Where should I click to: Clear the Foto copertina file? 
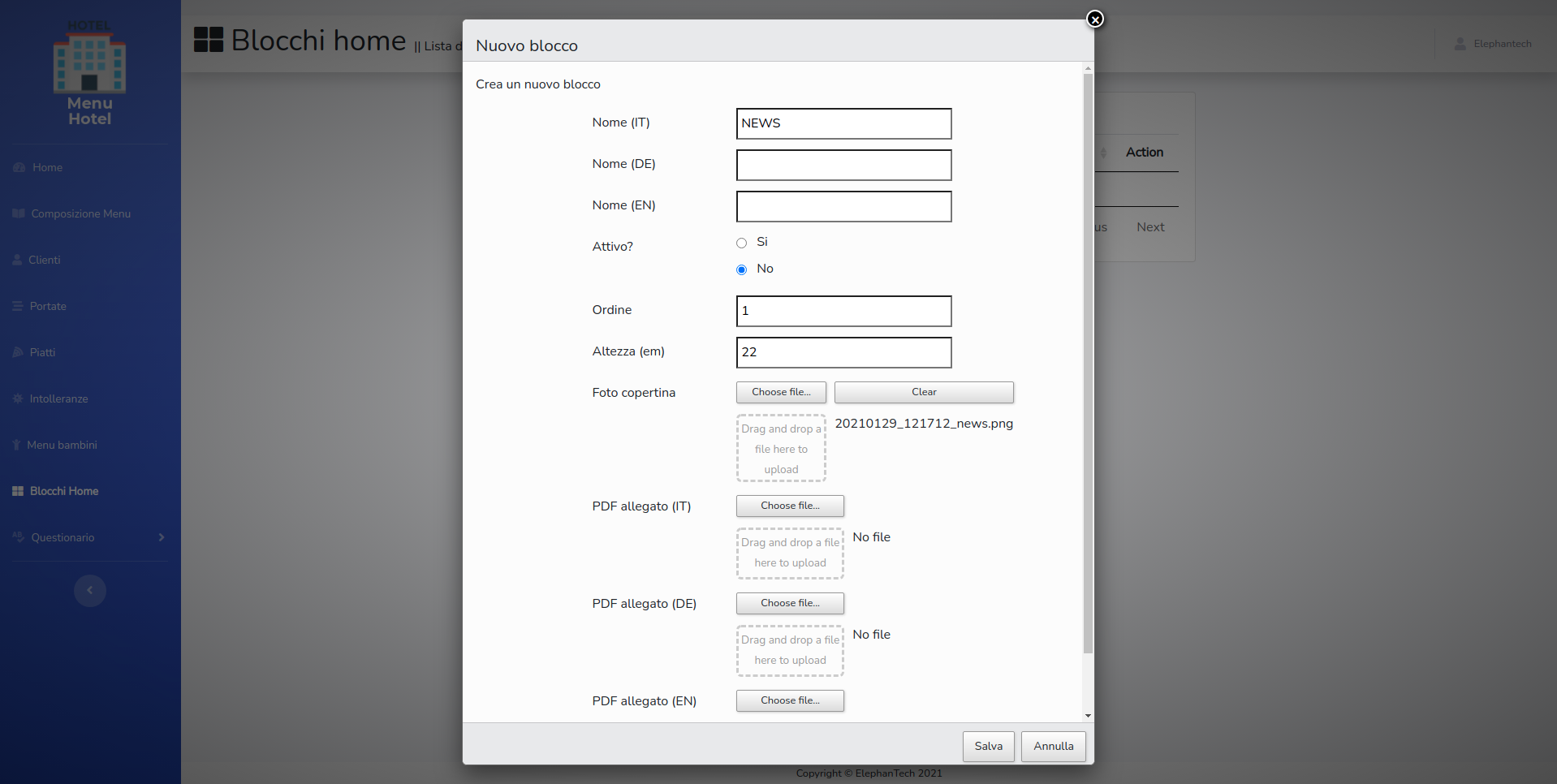(x=923, y=392)
